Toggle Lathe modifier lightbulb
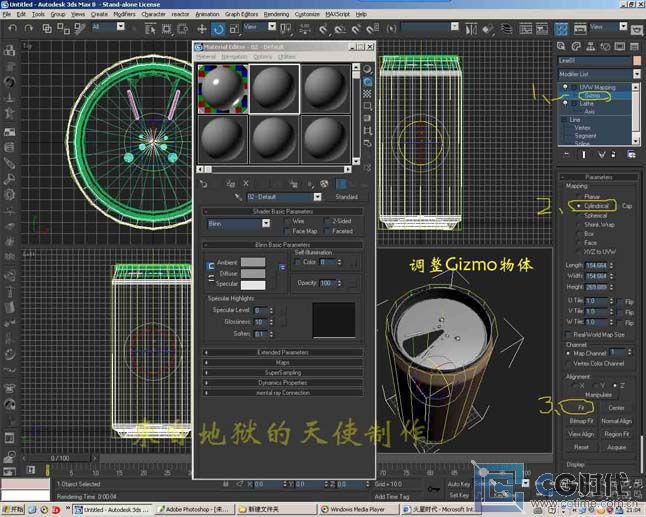The width and height of the screenshot is (646, 517). point(565,103)
